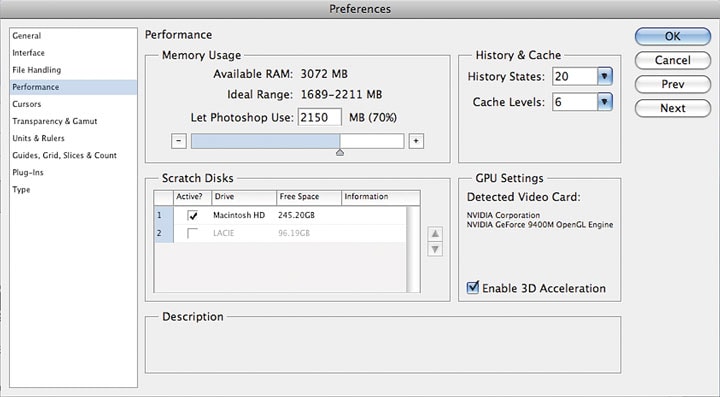Screen dimensions: 720x397
Task: Click the Cancel button
Action: tap(673, 60)
